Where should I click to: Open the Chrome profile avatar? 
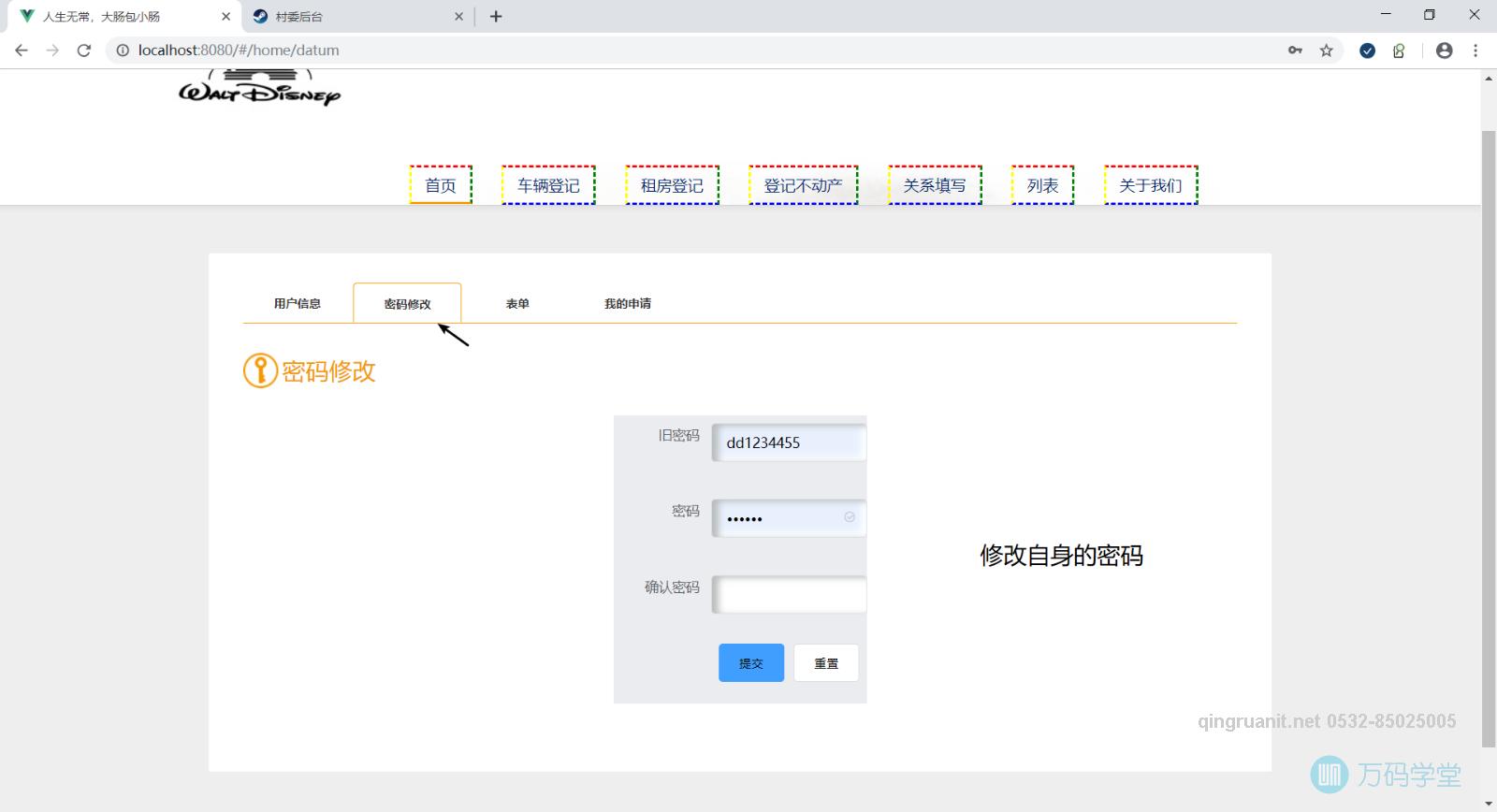(1445, 51)
